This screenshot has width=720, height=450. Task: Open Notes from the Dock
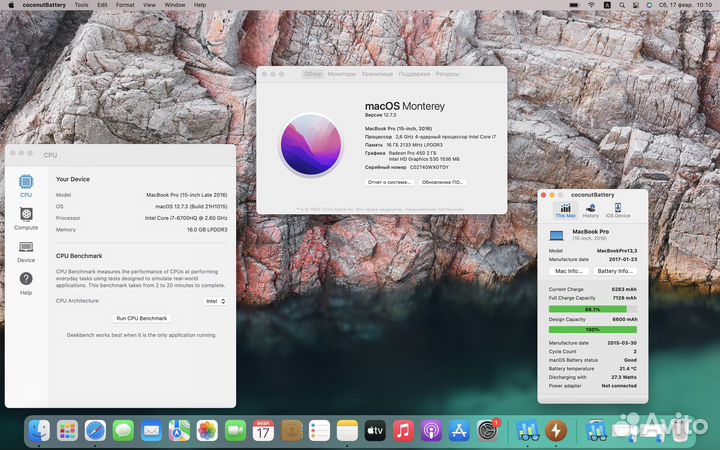point(347,431)
